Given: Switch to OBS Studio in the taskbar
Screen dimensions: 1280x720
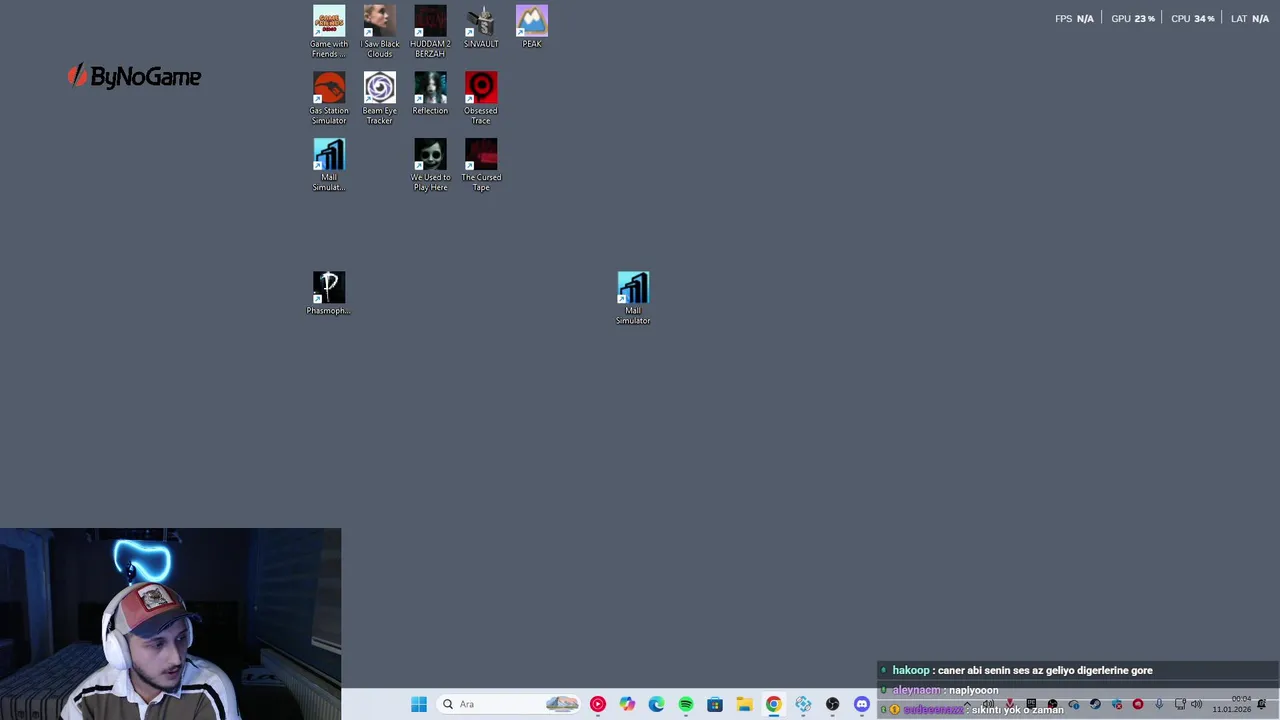Looking at the screenshot, I should [x=833, y=704].
